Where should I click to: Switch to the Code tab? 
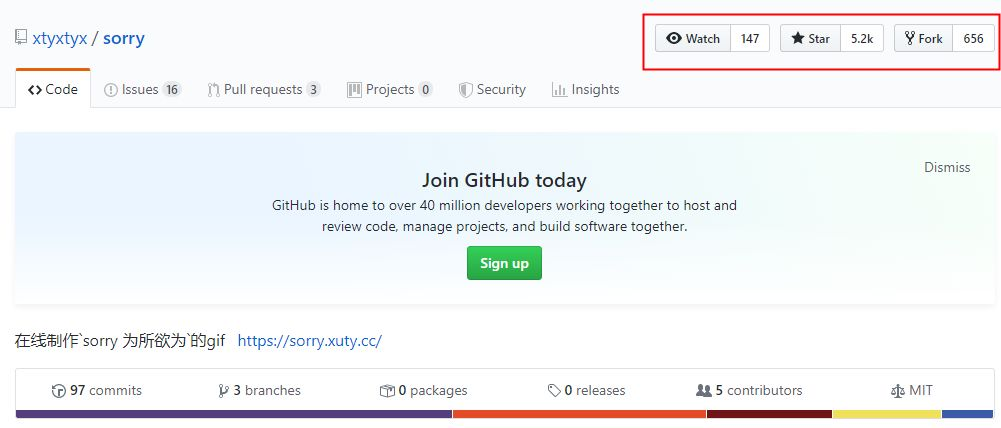point(53,89)
